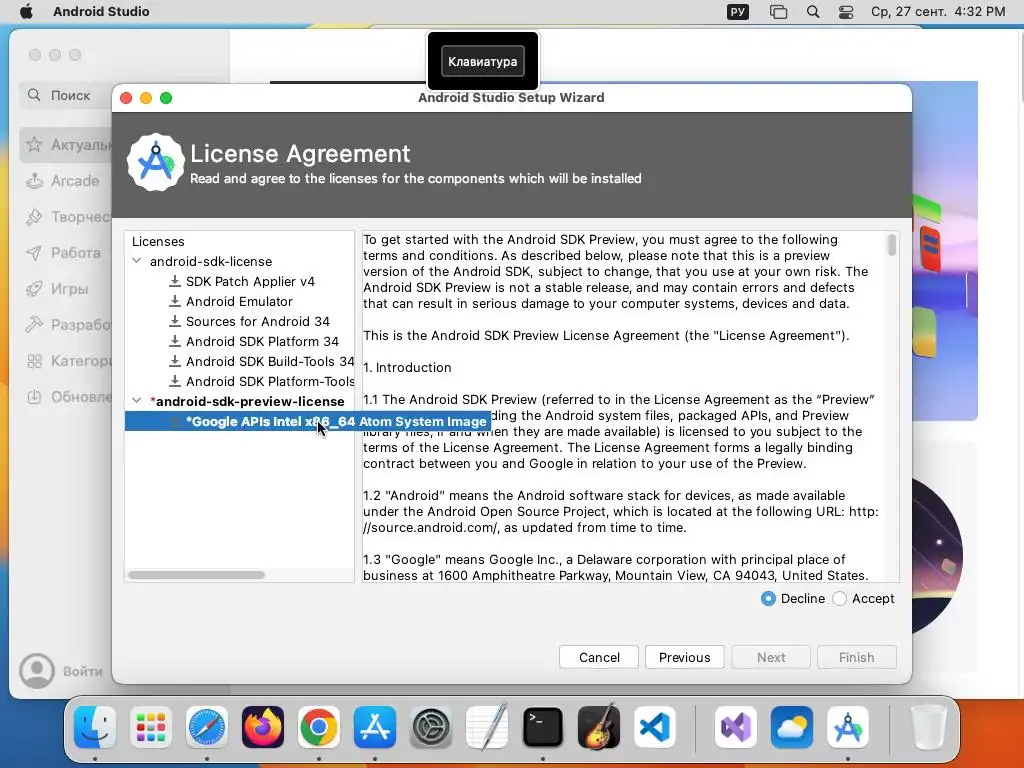Viewport: 1024px width, 768px height.
Task: Click download icon beside Android Emulator
Action: click(174, 302)
